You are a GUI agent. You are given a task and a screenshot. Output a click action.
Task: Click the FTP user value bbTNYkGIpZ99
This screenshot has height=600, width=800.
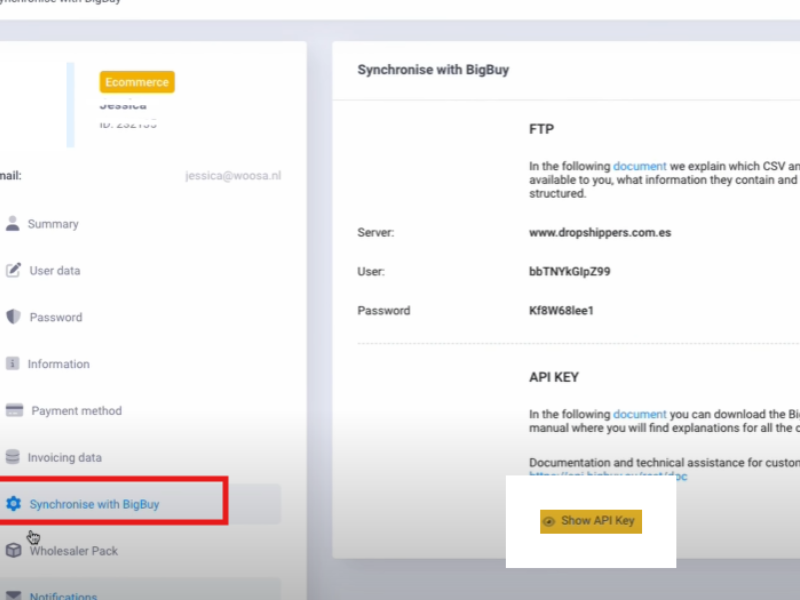569,271
